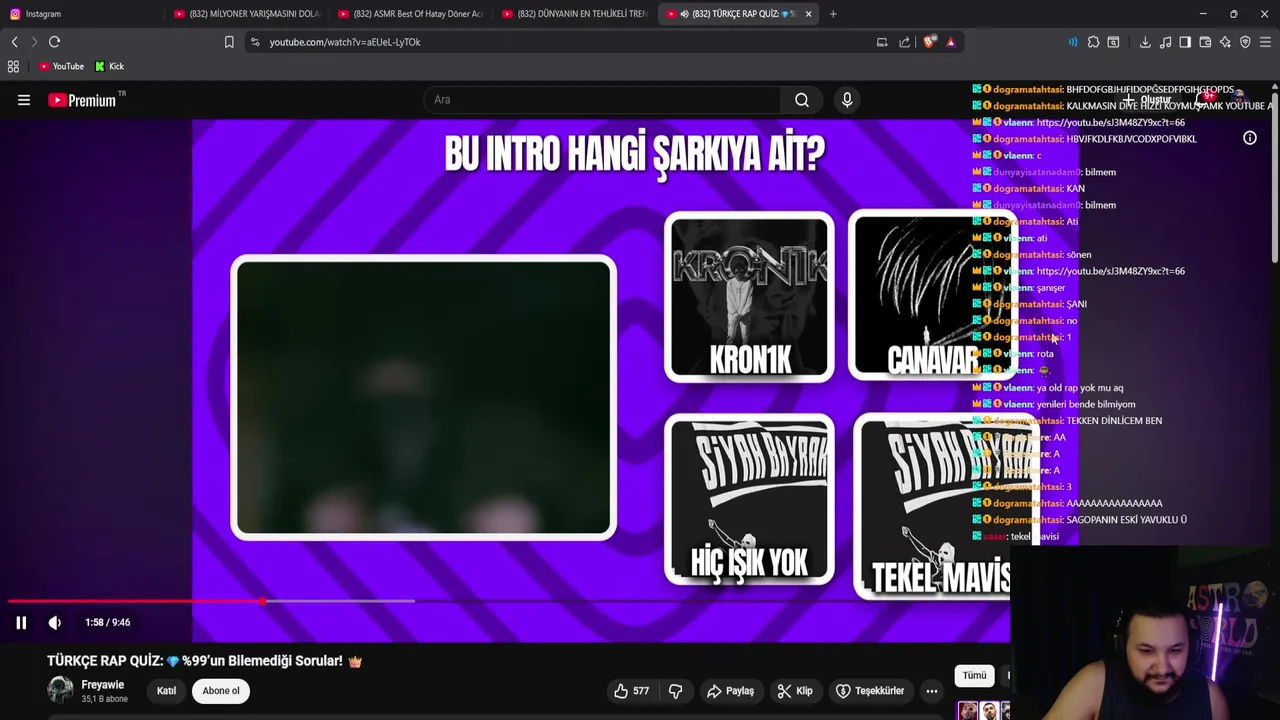Open the Freyawie channel name link
The width and height of the screenshot is (1280, 720).
(103, 685)
